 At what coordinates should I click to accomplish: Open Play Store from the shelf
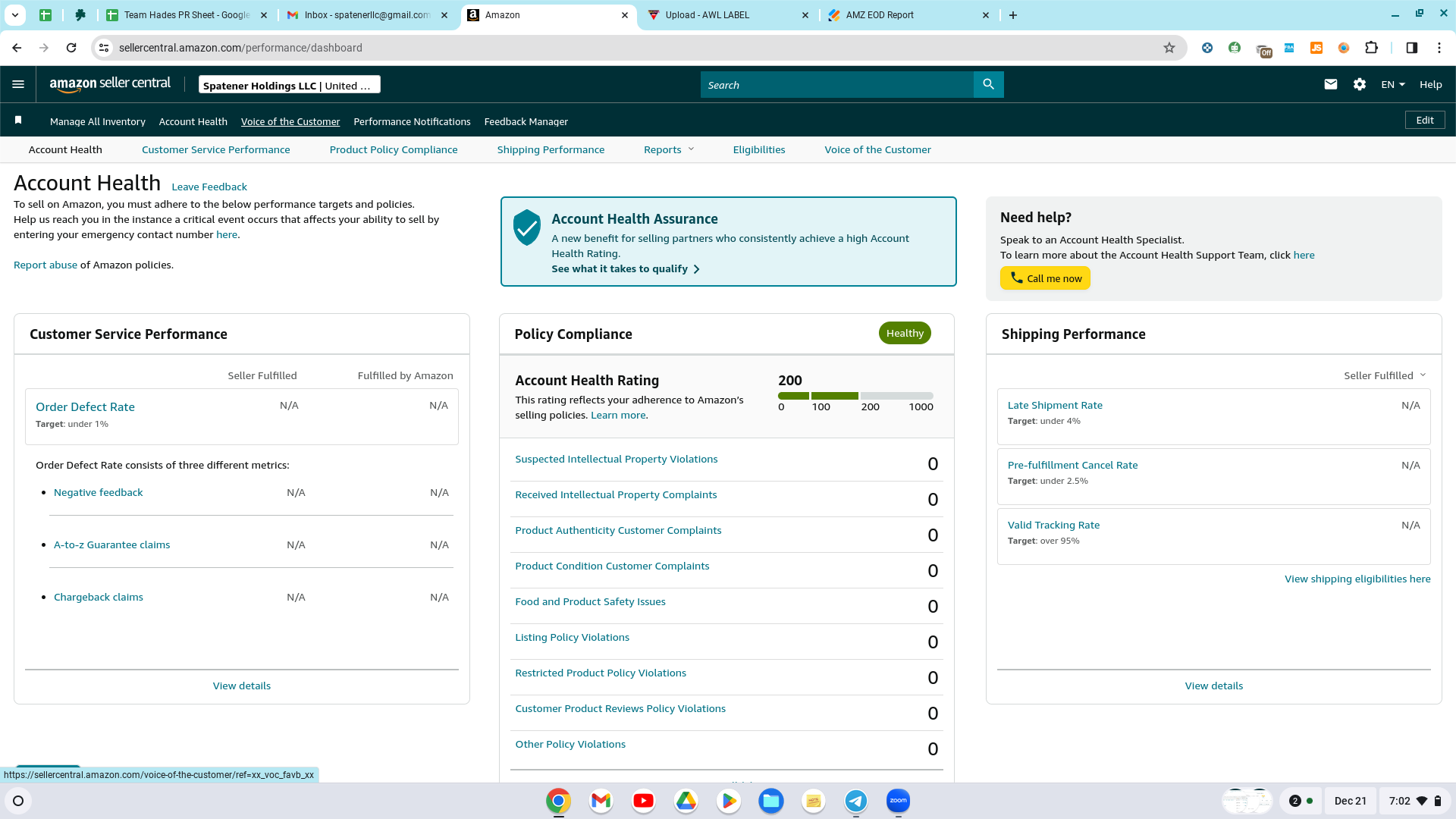click(728, 801)
